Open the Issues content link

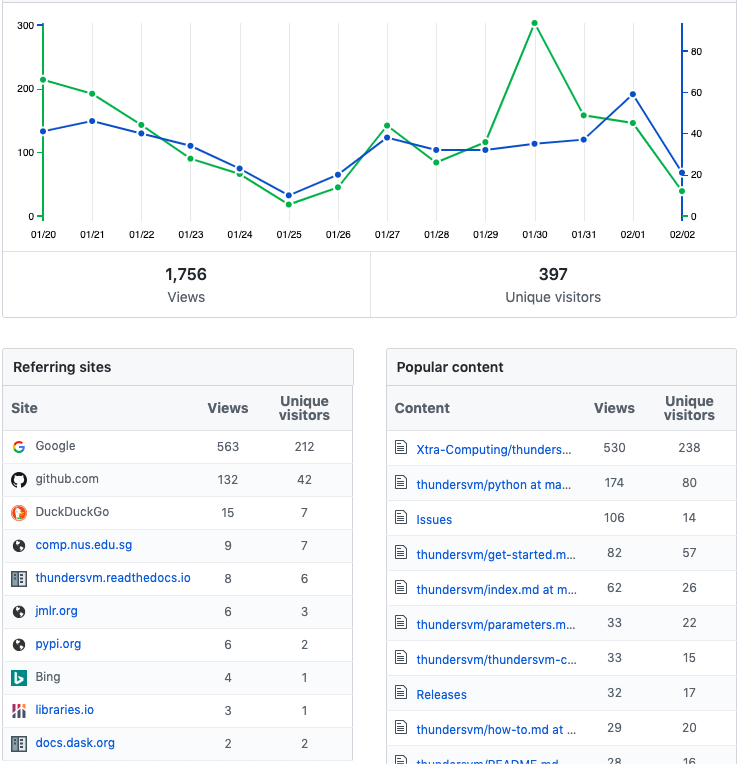tap(434, 520)
